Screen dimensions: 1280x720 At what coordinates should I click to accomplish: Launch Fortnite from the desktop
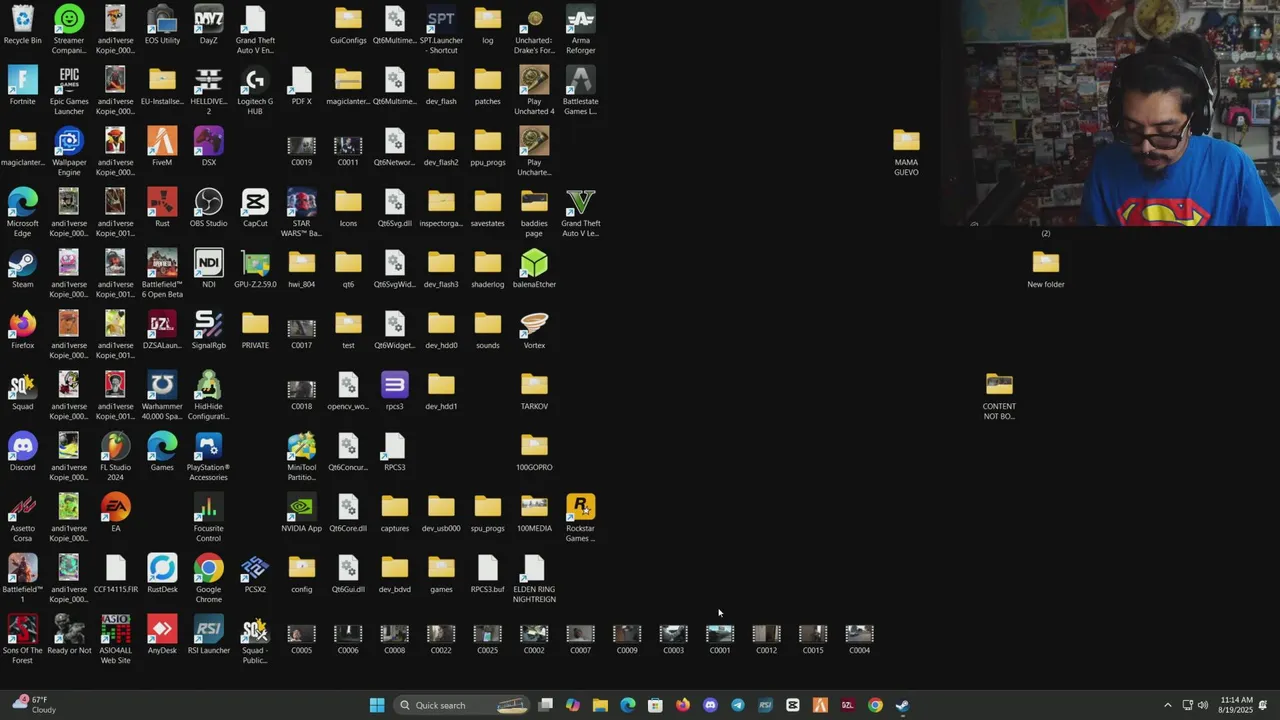pyautogui.click(x=22, y=87)
